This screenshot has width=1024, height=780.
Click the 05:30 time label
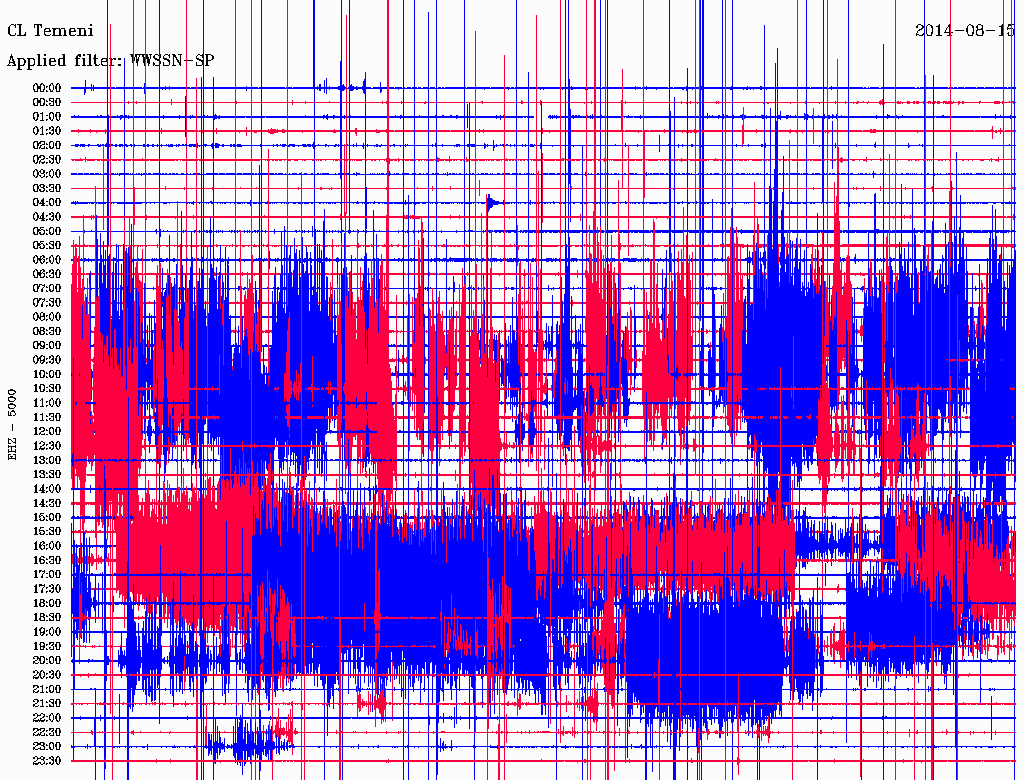coord(47,245)
